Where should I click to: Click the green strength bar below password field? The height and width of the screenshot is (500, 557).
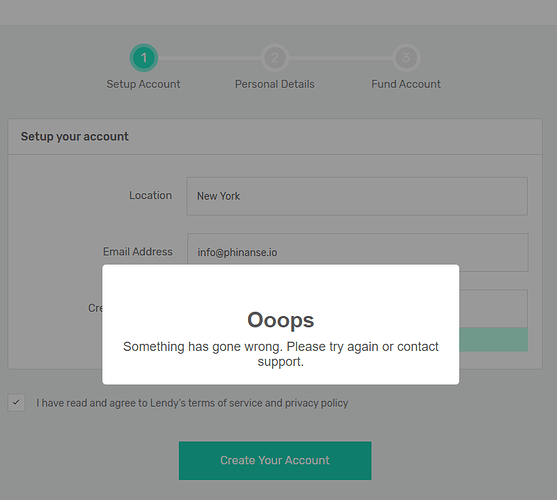(x=493, y=339)
